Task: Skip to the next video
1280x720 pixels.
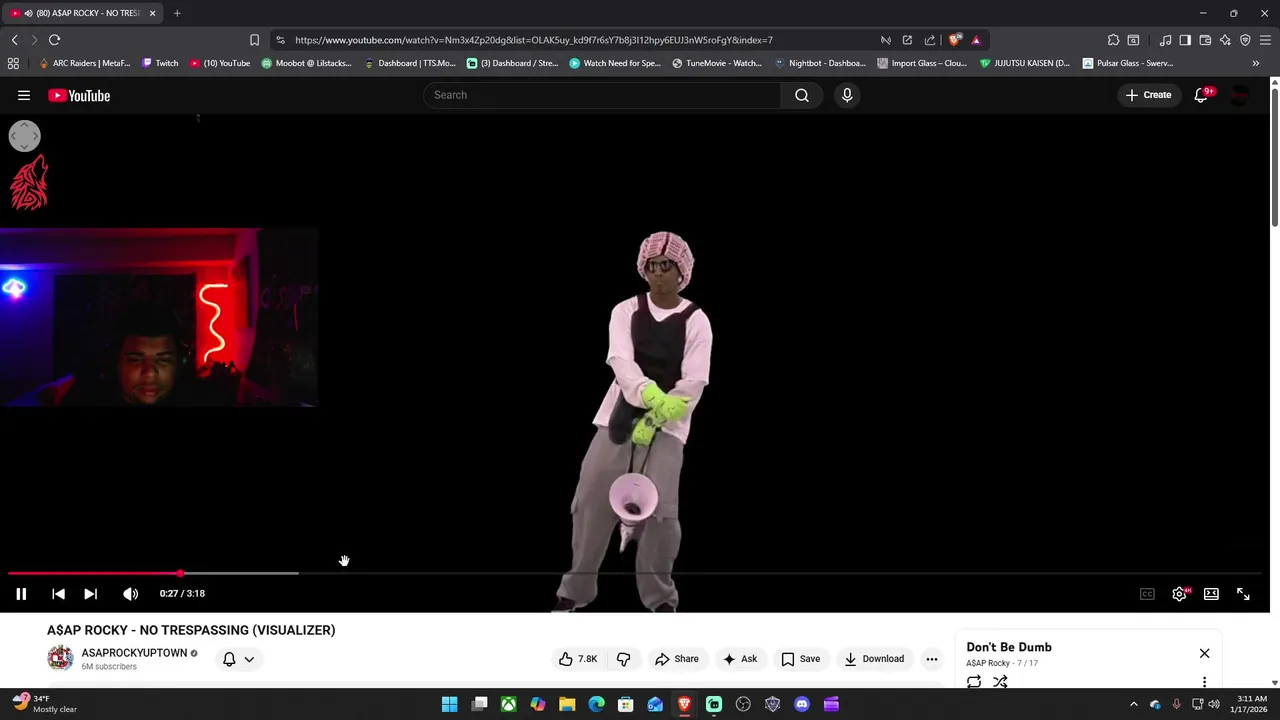Action: (90, 594)
